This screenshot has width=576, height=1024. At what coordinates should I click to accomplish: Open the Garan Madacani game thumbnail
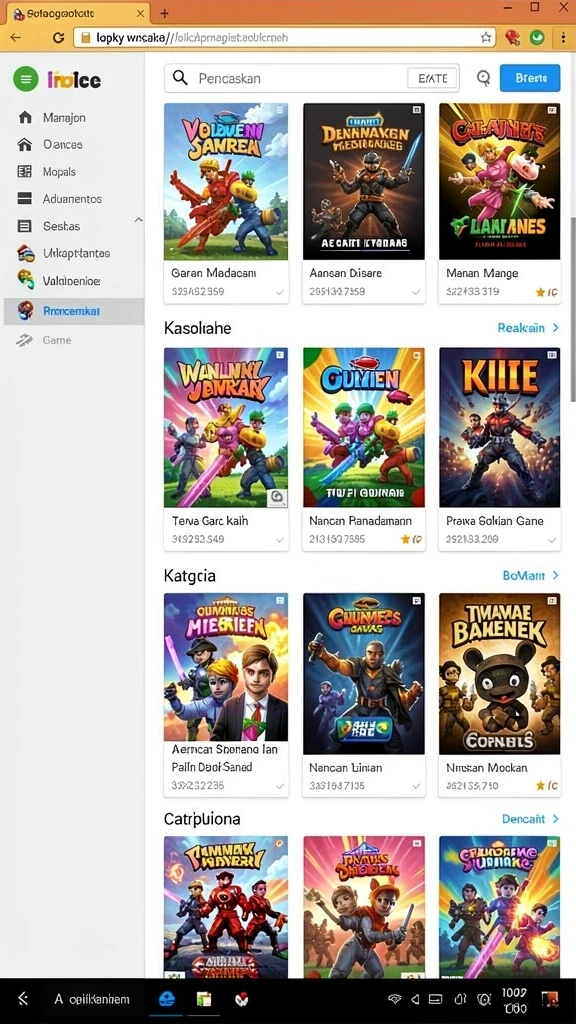226,182
